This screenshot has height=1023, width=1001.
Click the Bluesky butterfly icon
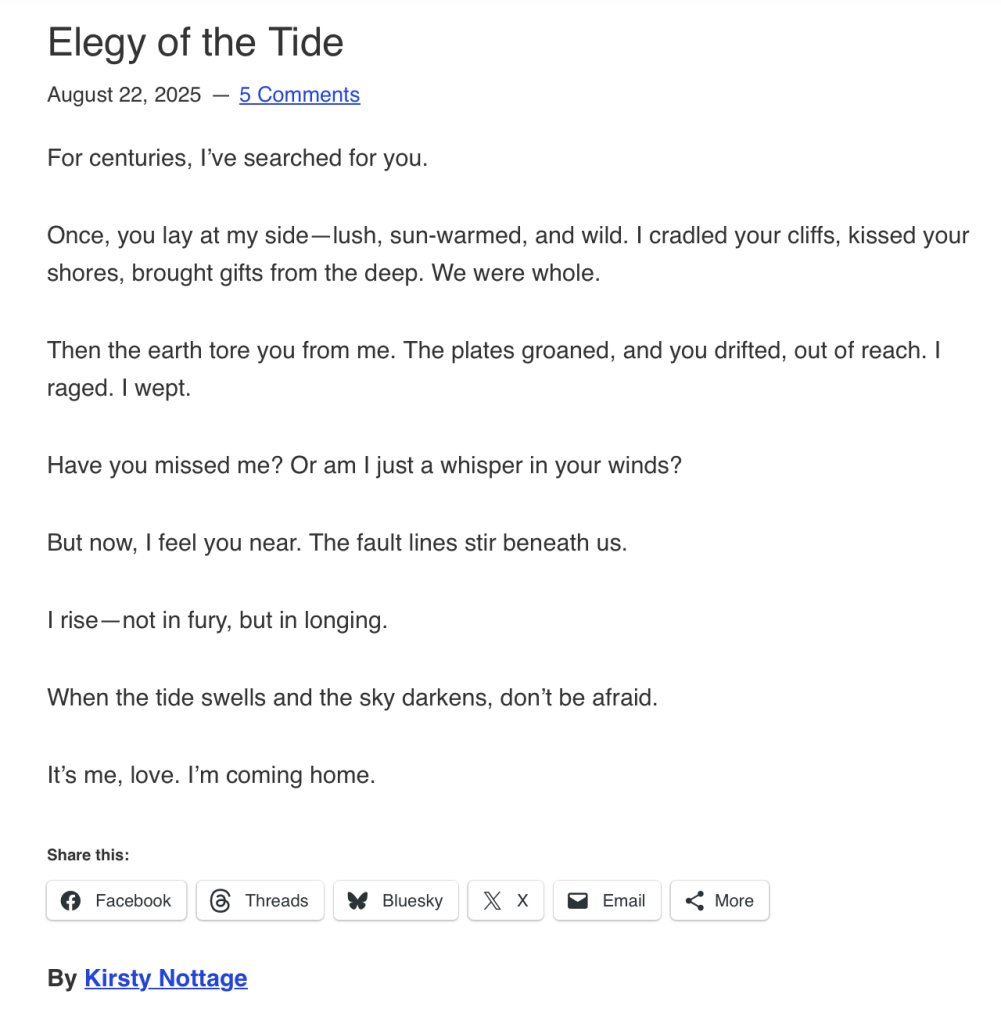tap(357, 901)
